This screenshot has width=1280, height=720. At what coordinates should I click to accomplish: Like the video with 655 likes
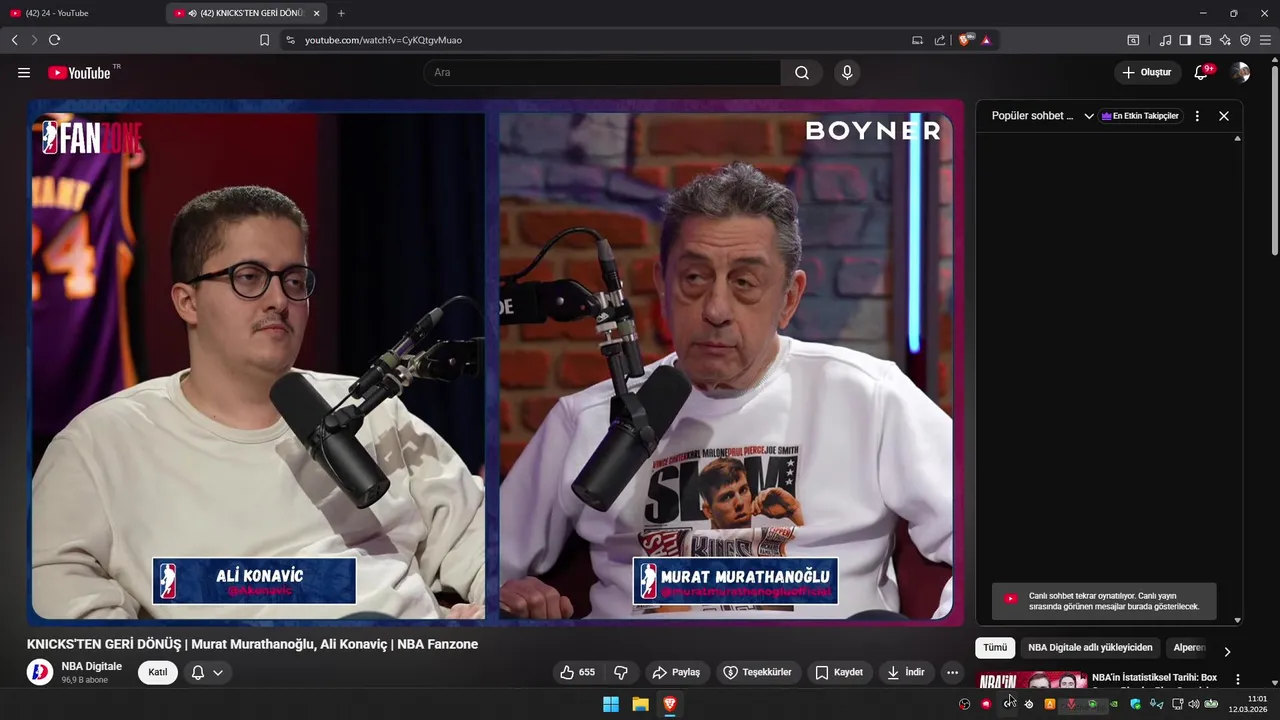[x=577, y=672]
